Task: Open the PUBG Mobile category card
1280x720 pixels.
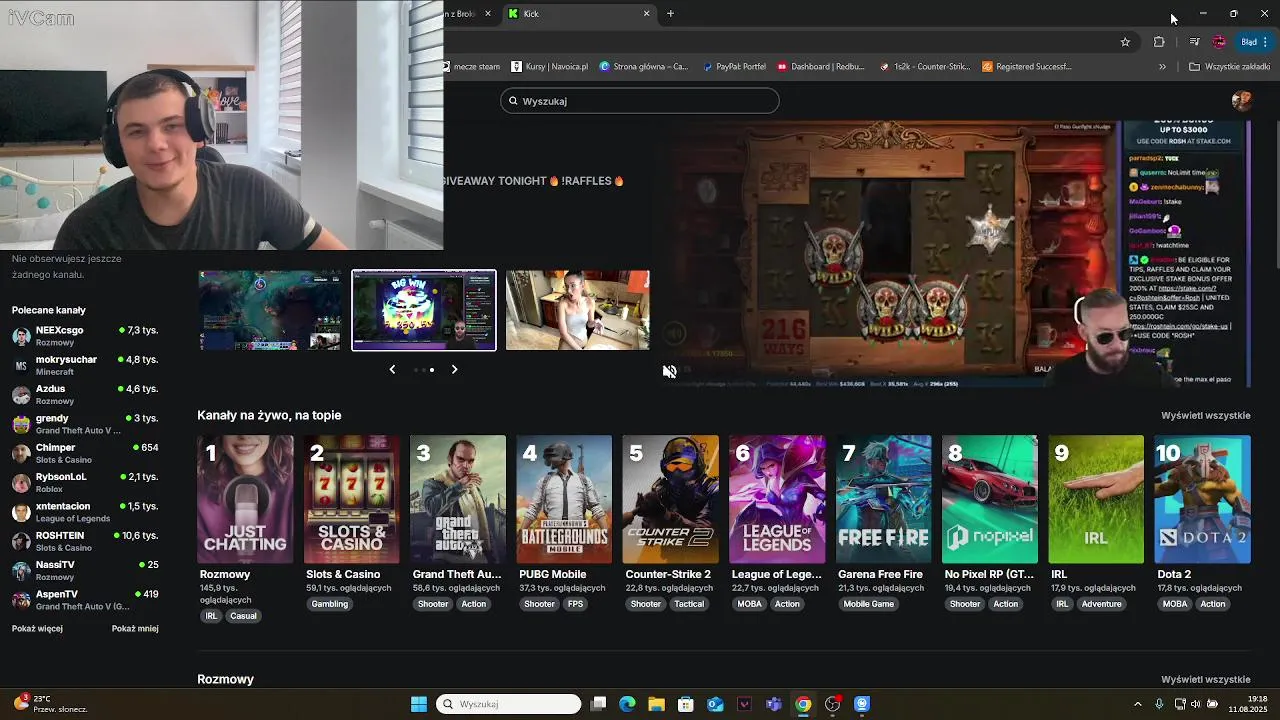Action: (x=564, y=499)
